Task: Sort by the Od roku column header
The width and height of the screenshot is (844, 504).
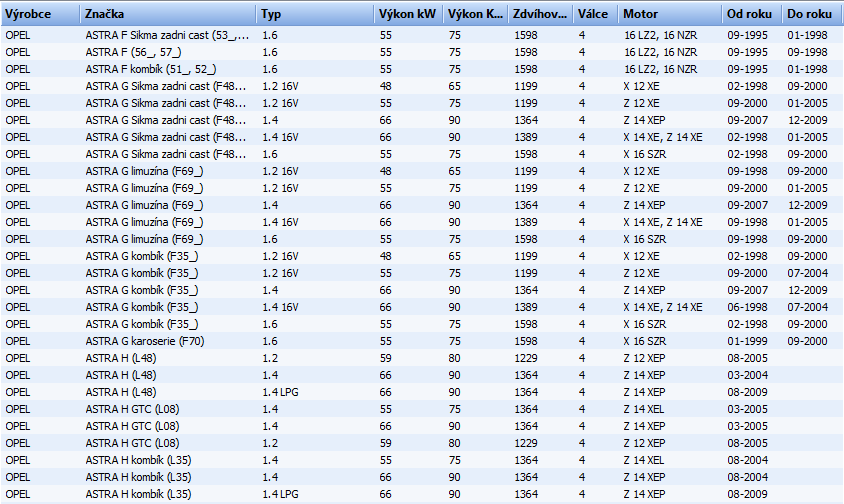Action: pyautogui.click(x=752, y=14)
